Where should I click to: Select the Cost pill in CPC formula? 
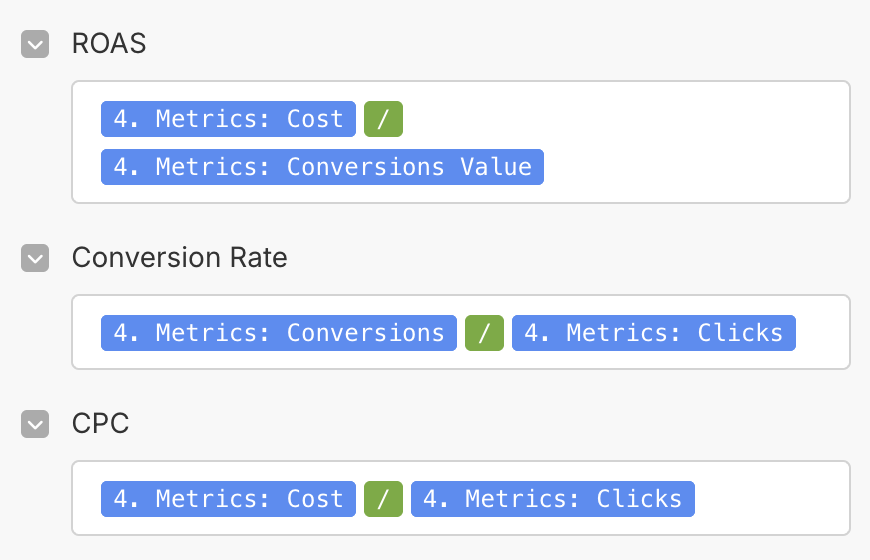(228, 499)
